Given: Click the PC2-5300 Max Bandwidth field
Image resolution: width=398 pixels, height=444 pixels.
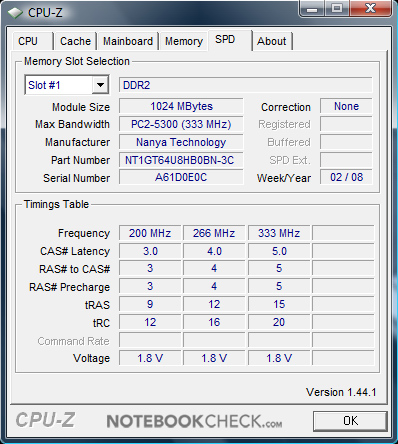Looking at the screenshot, I should pos(181,124).
